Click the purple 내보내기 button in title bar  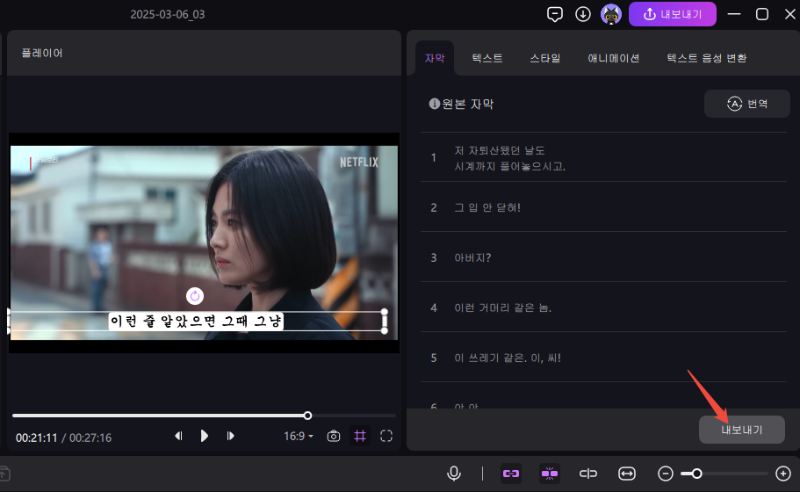click(x=672, y=14)
